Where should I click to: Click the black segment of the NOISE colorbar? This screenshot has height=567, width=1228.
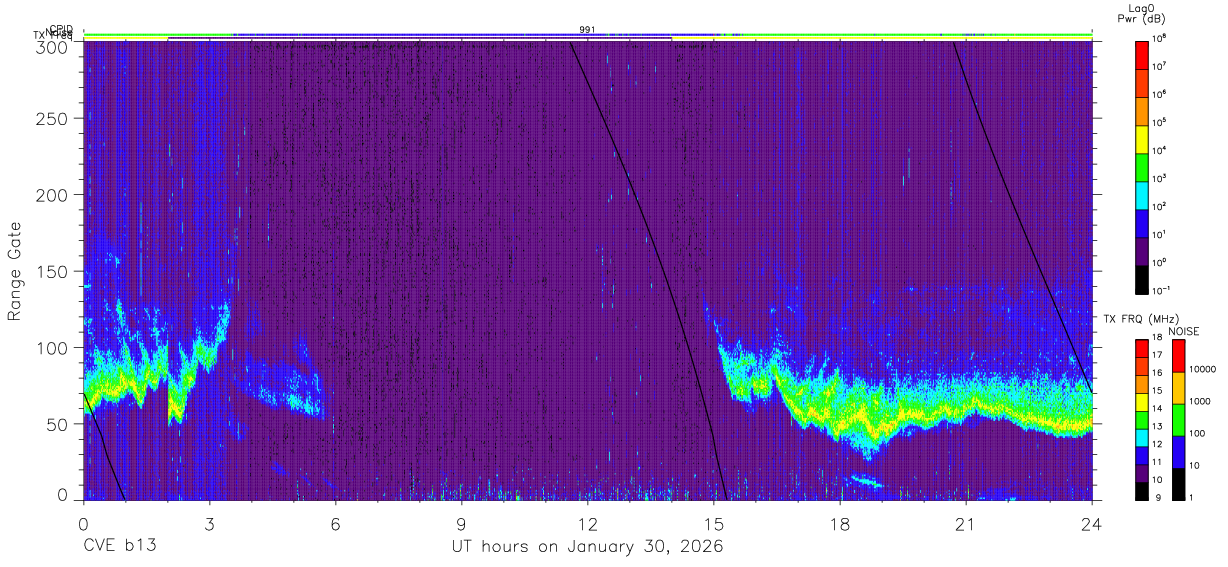pyautogui.click(x=1178, y=483)
